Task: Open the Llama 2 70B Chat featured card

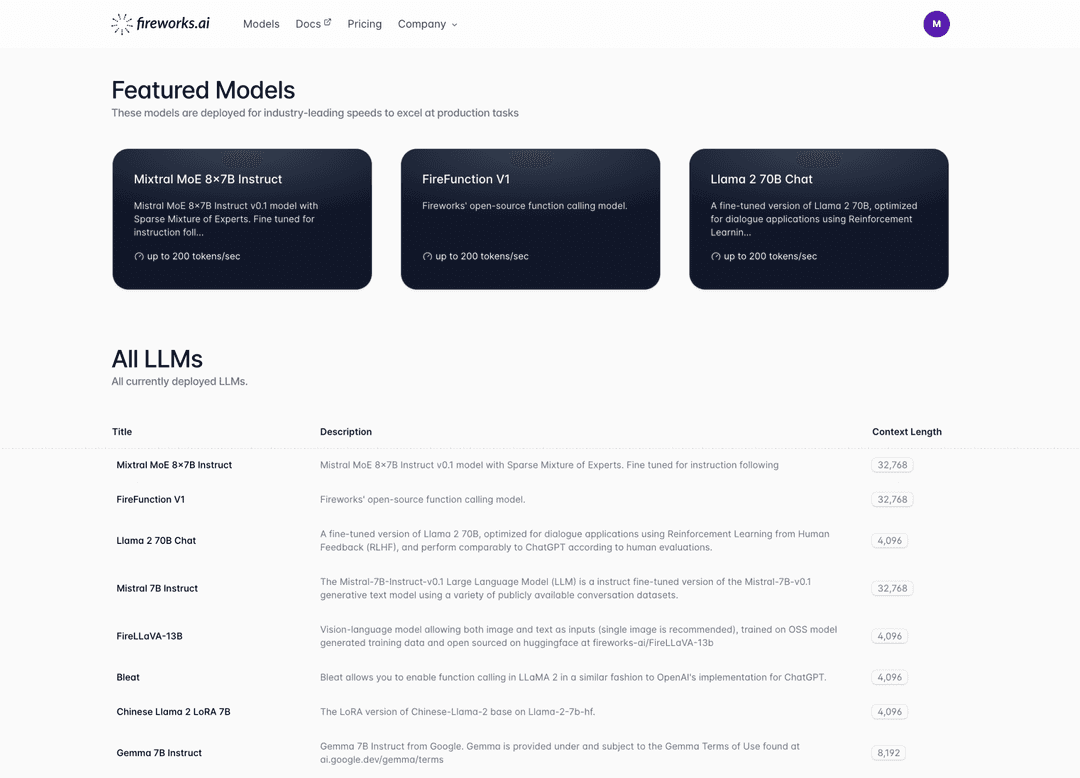Action: point(818,219)
